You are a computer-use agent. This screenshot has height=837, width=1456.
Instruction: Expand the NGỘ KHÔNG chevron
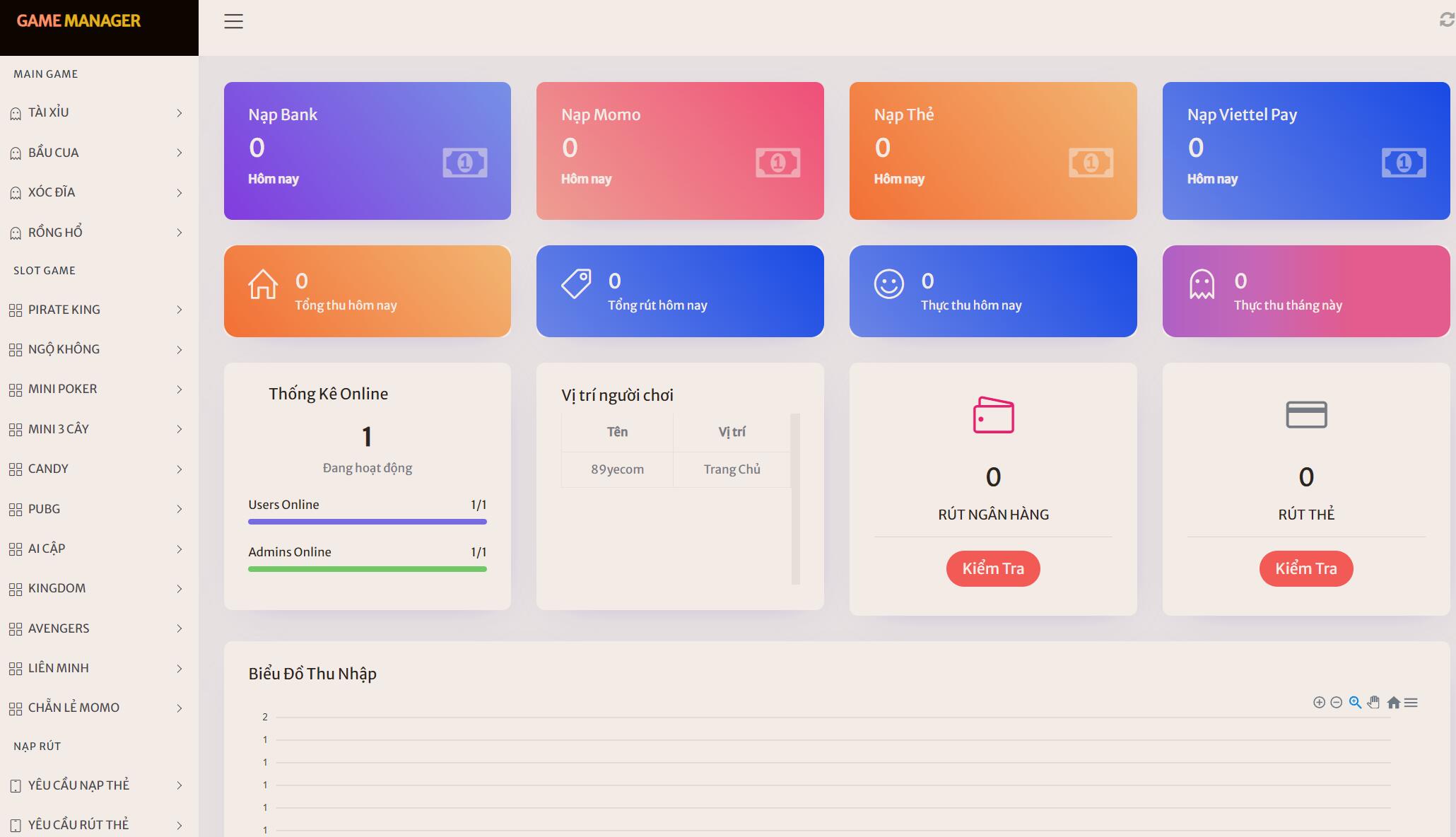coord(180,350)
